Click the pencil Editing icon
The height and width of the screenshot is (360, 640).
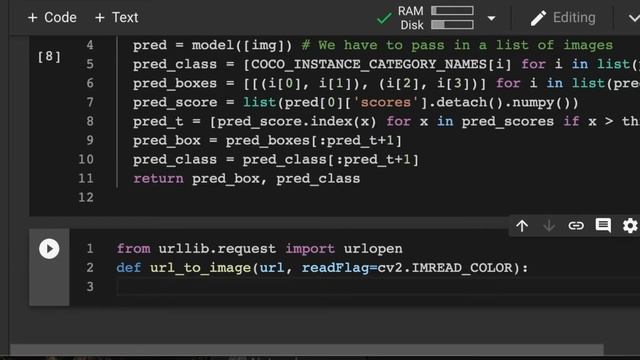pyautogui.click(x=538, y=18)
